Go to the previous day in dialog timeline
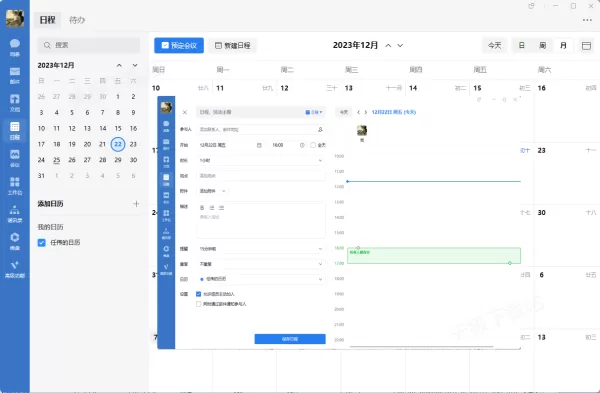Image resolution: width=600 pixels, height=393 pixels. click(x=359, y=112)
